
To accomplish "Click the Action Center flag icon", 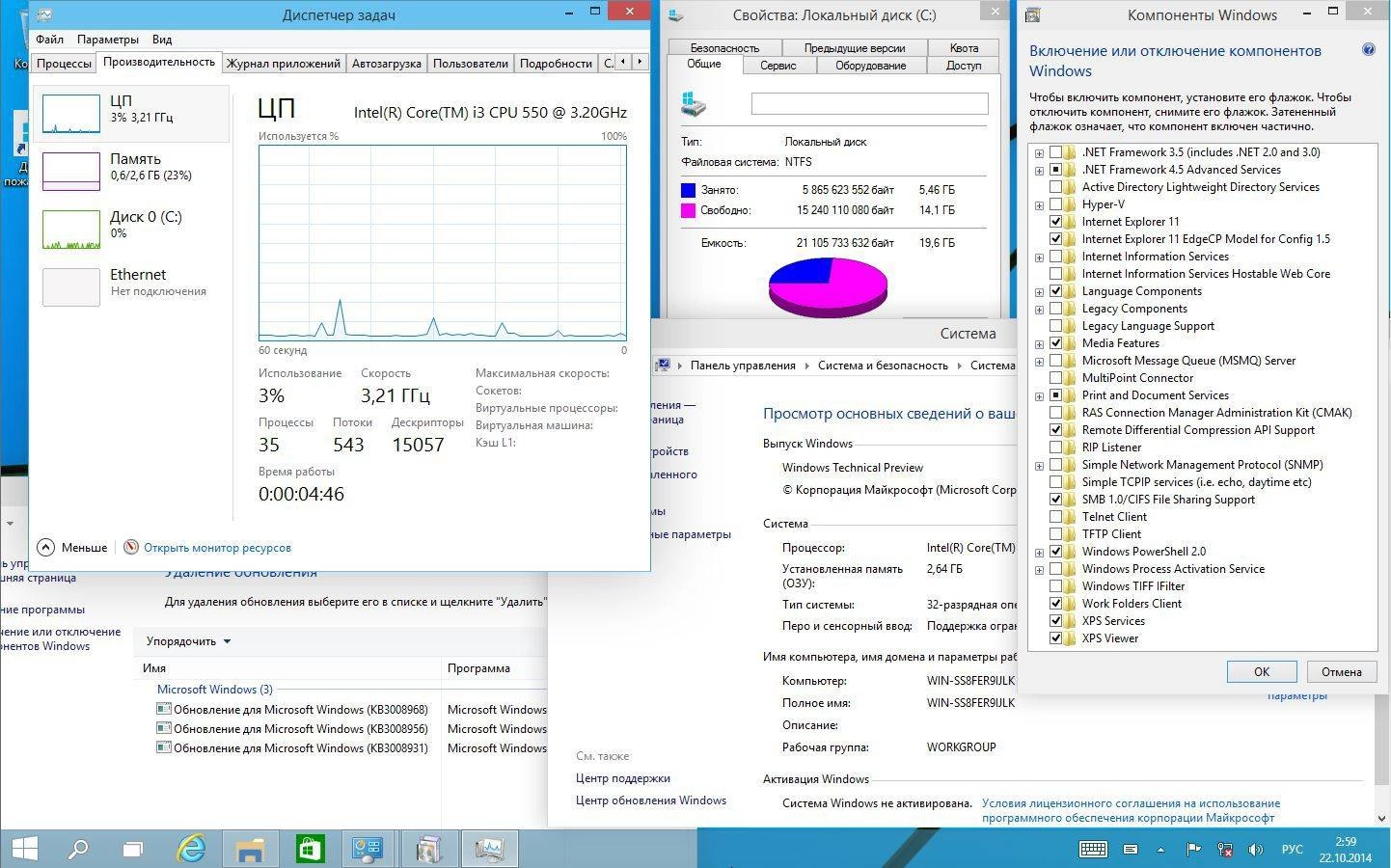I will (x=1193, y=850).
